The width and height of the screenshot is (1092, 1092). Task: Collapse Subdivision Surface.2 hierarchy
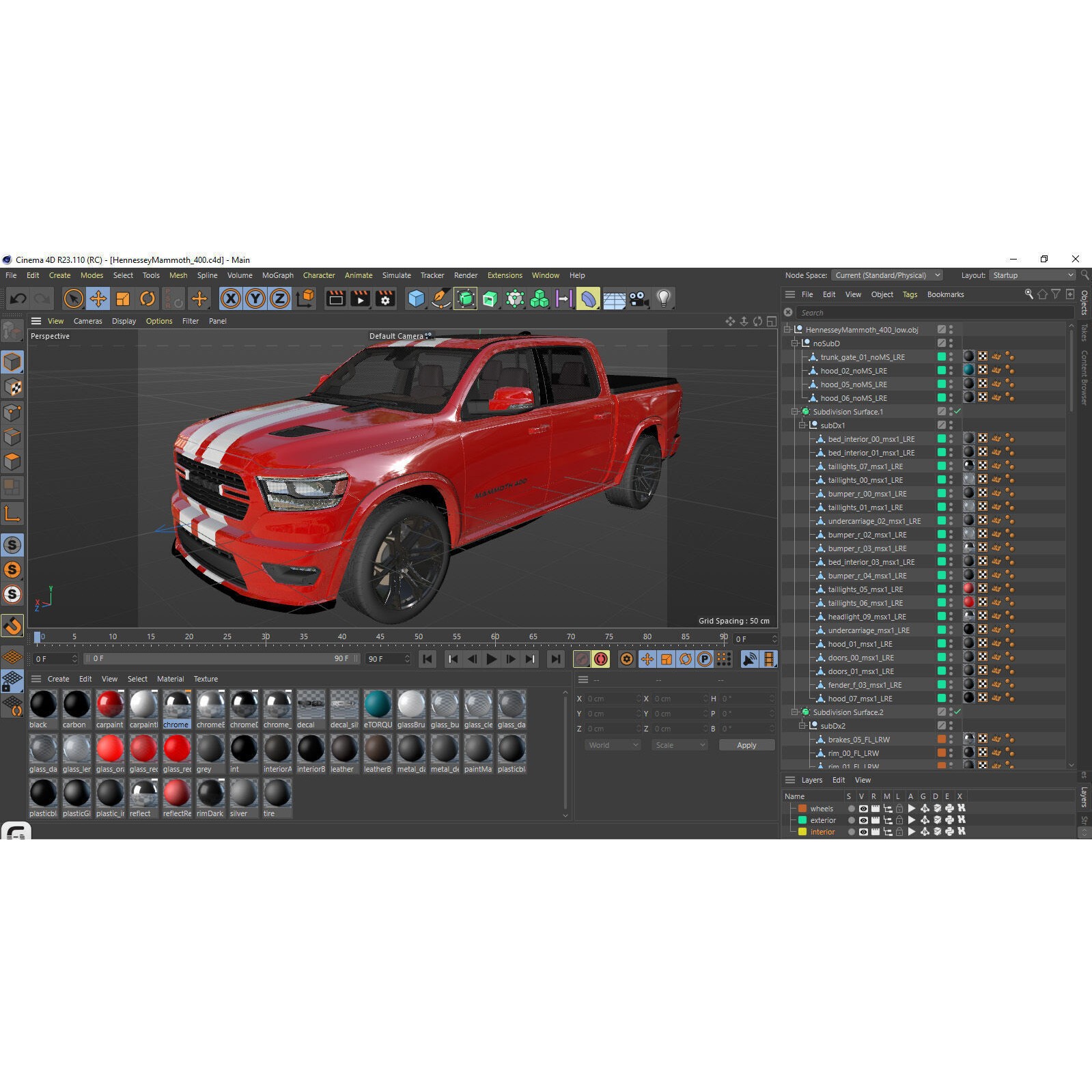795,712
